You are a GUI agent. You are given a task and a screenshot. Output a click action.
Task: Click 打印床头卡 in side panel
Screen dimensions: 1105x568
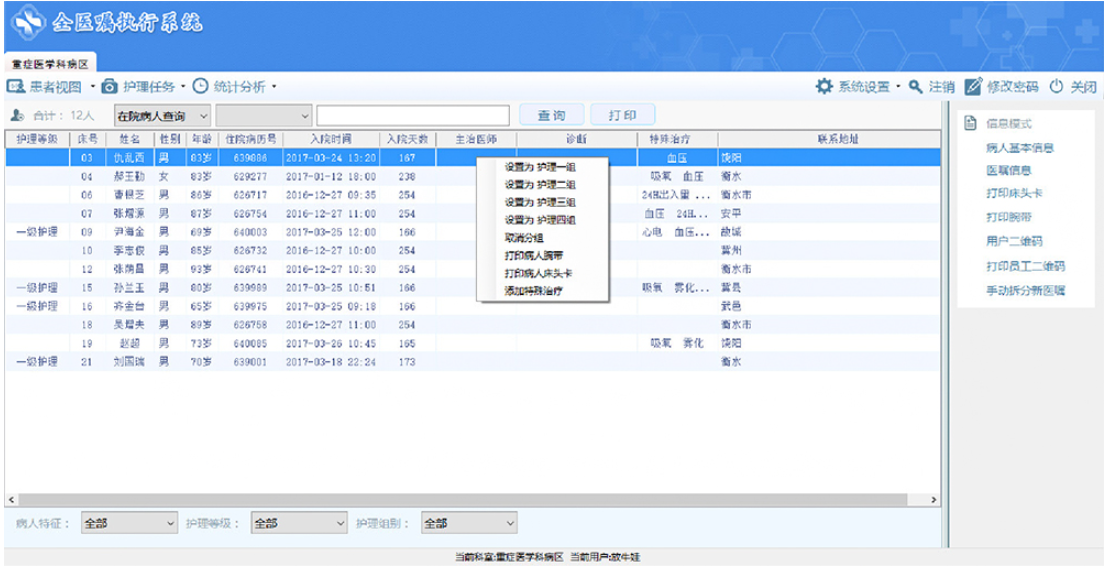1014,193
